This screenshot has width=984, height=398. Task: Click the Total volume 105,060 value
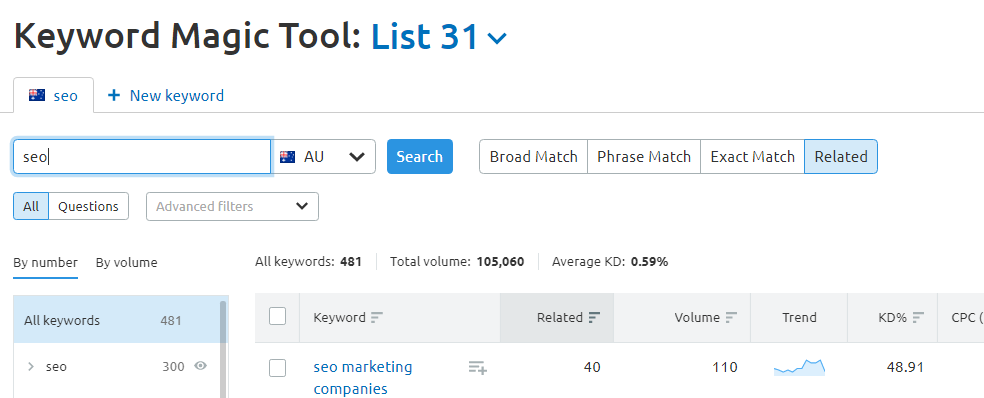[x=500, y=262]
